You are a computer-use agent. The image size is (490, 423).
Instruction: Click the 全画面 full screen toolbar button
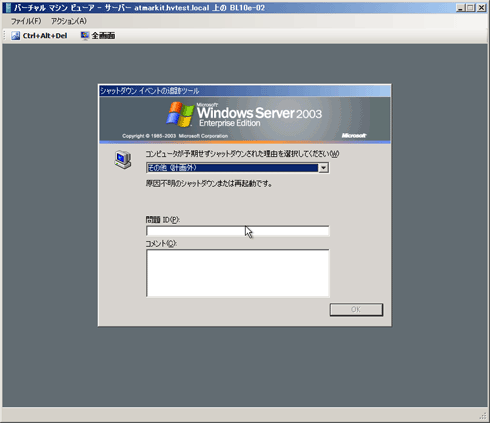point(98,36)
